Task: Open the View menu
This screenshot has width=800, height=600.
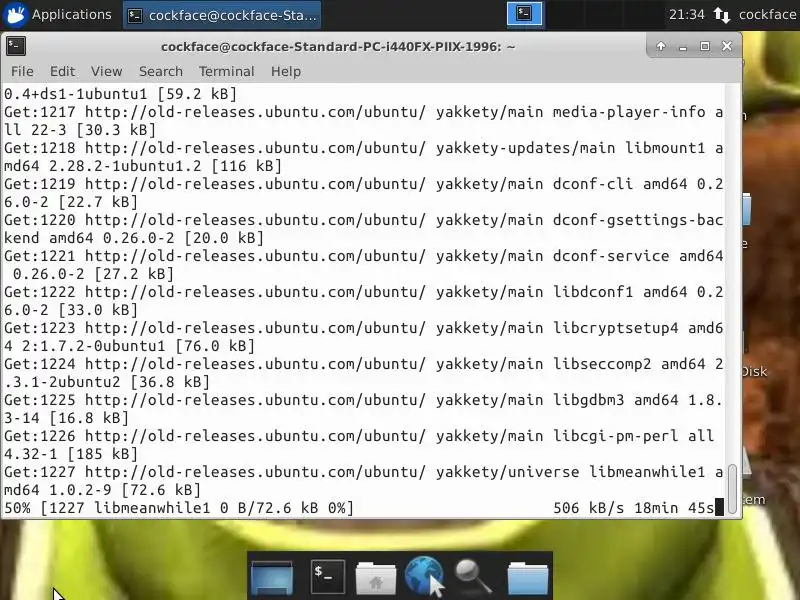Action: [107, 71]
